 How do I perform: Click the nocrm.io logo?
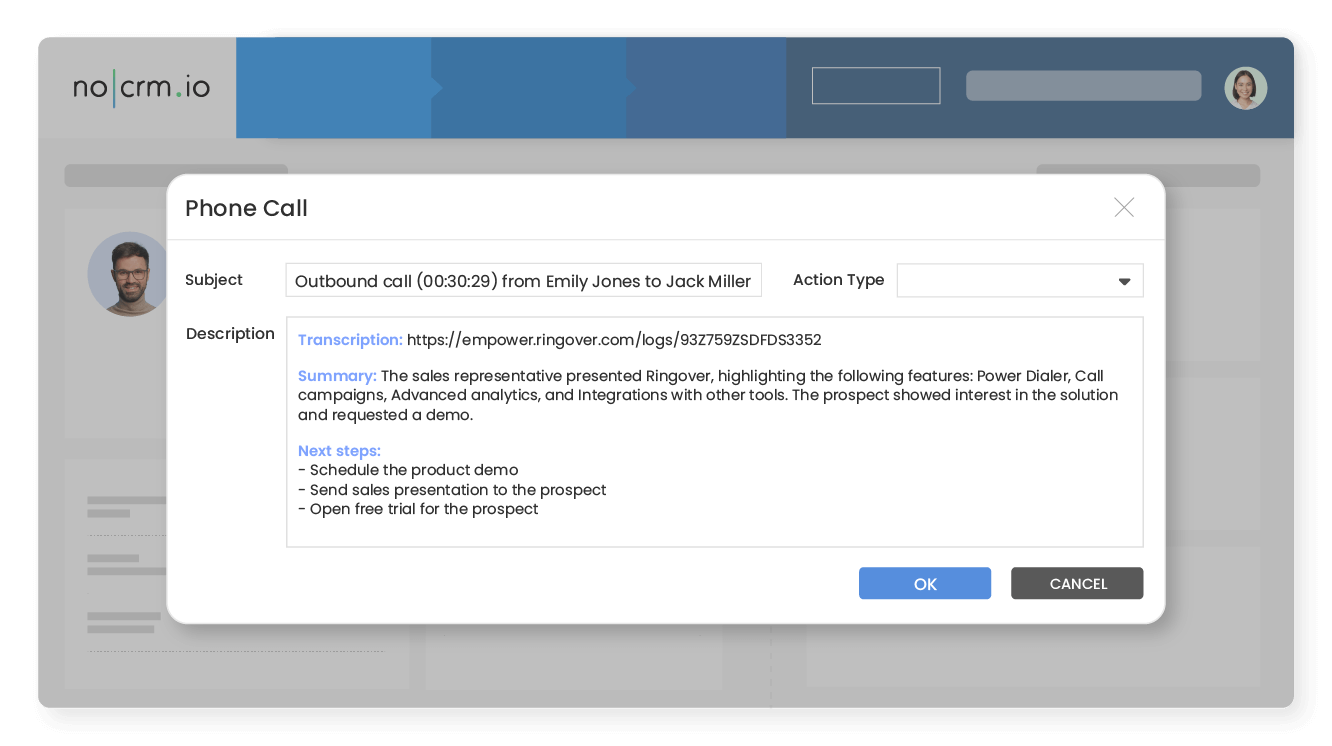[x=141, y=88]
